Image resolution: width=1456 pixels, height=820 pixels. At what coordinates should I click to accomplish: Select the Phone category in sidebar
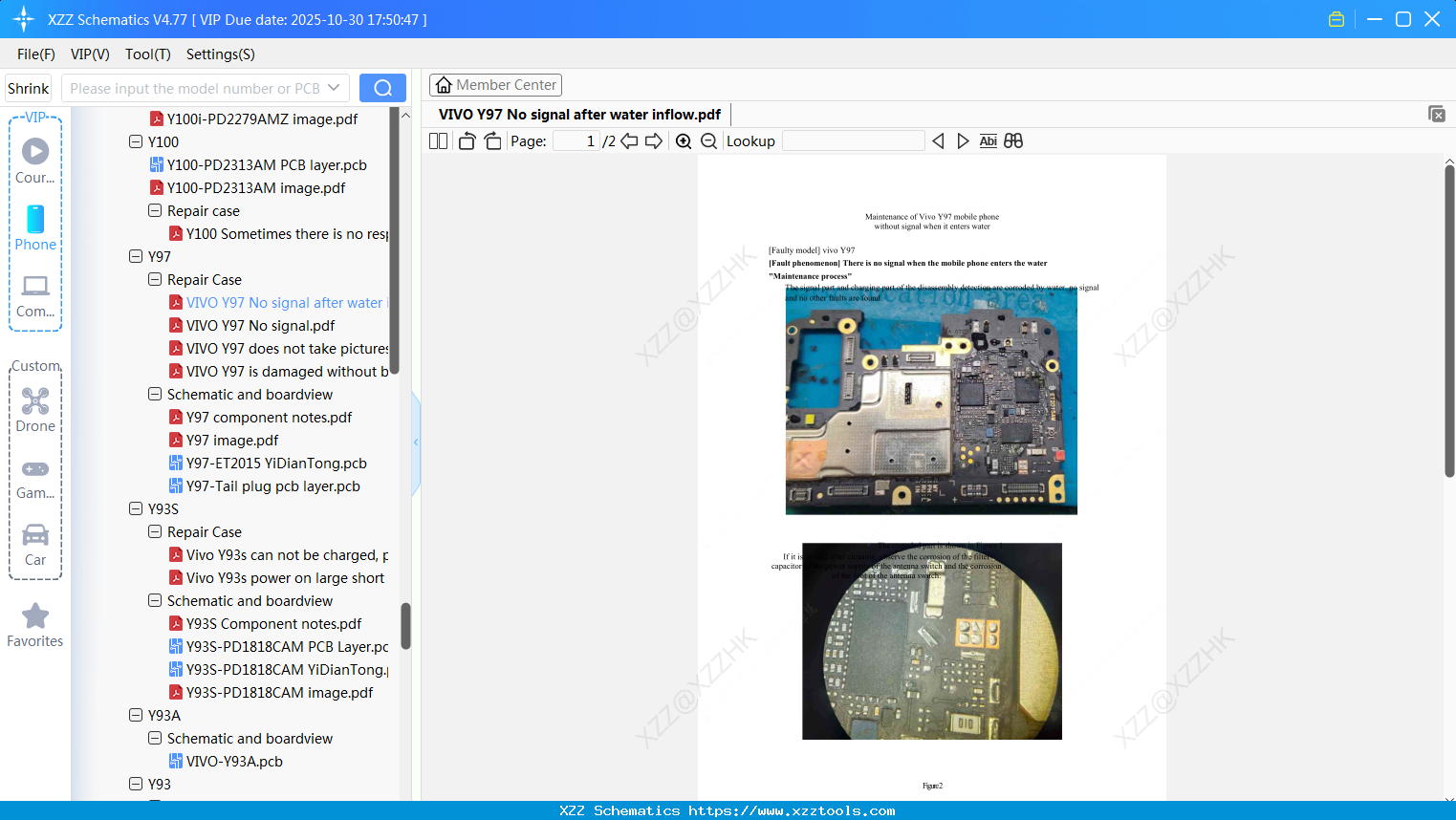pos(35,227)
